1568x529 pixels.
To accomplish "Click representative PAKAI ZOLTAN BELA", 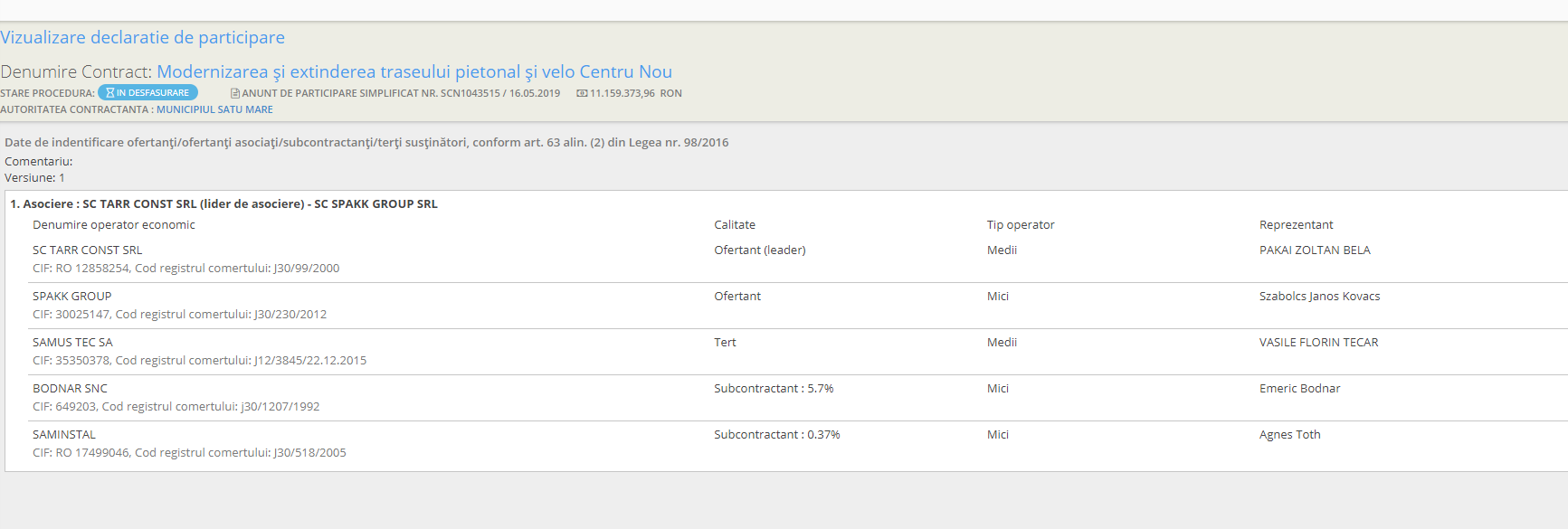I will 1314,250.
